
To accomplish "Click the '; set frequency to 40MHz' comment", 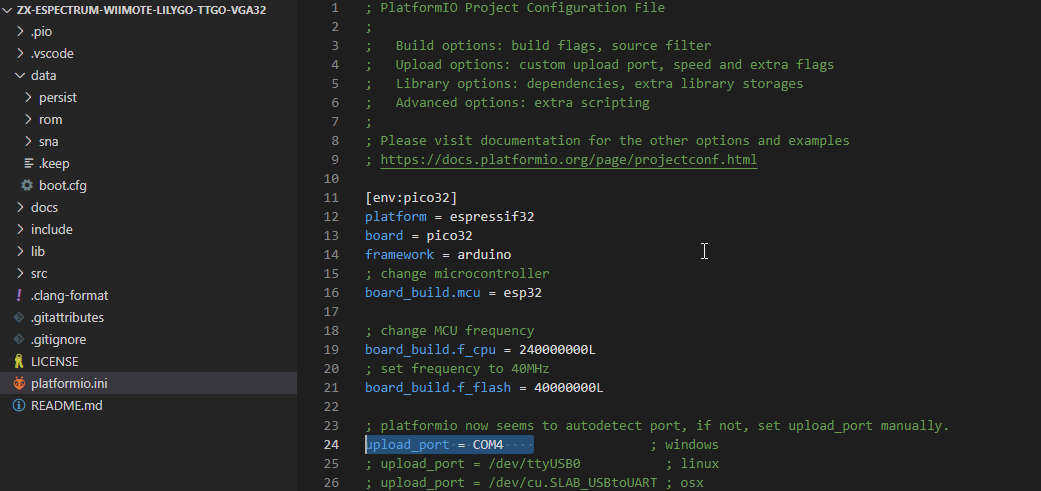I will [457, 368].
